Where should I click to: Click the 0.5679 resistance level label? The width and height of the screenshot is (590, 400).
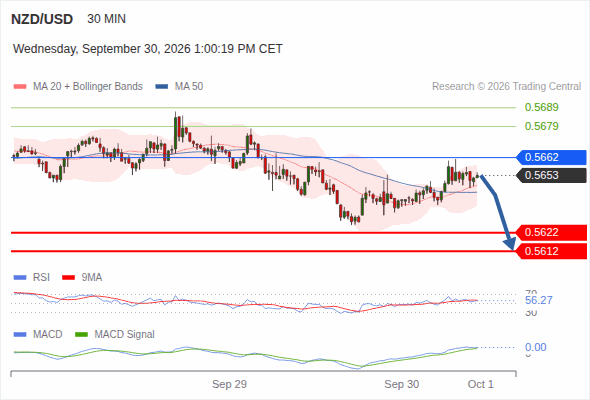click(541, 126)
